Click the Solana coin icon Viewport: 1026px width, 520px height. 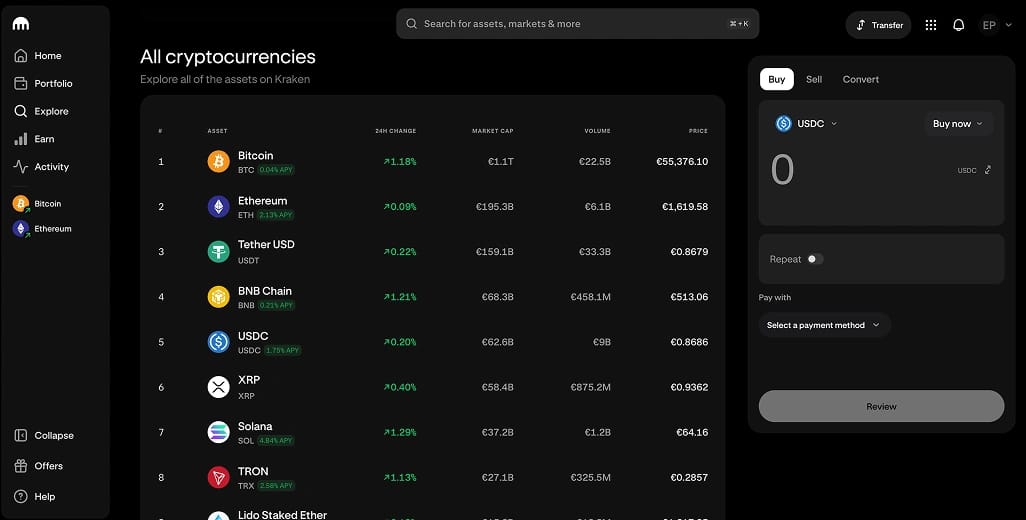(219, 432)
